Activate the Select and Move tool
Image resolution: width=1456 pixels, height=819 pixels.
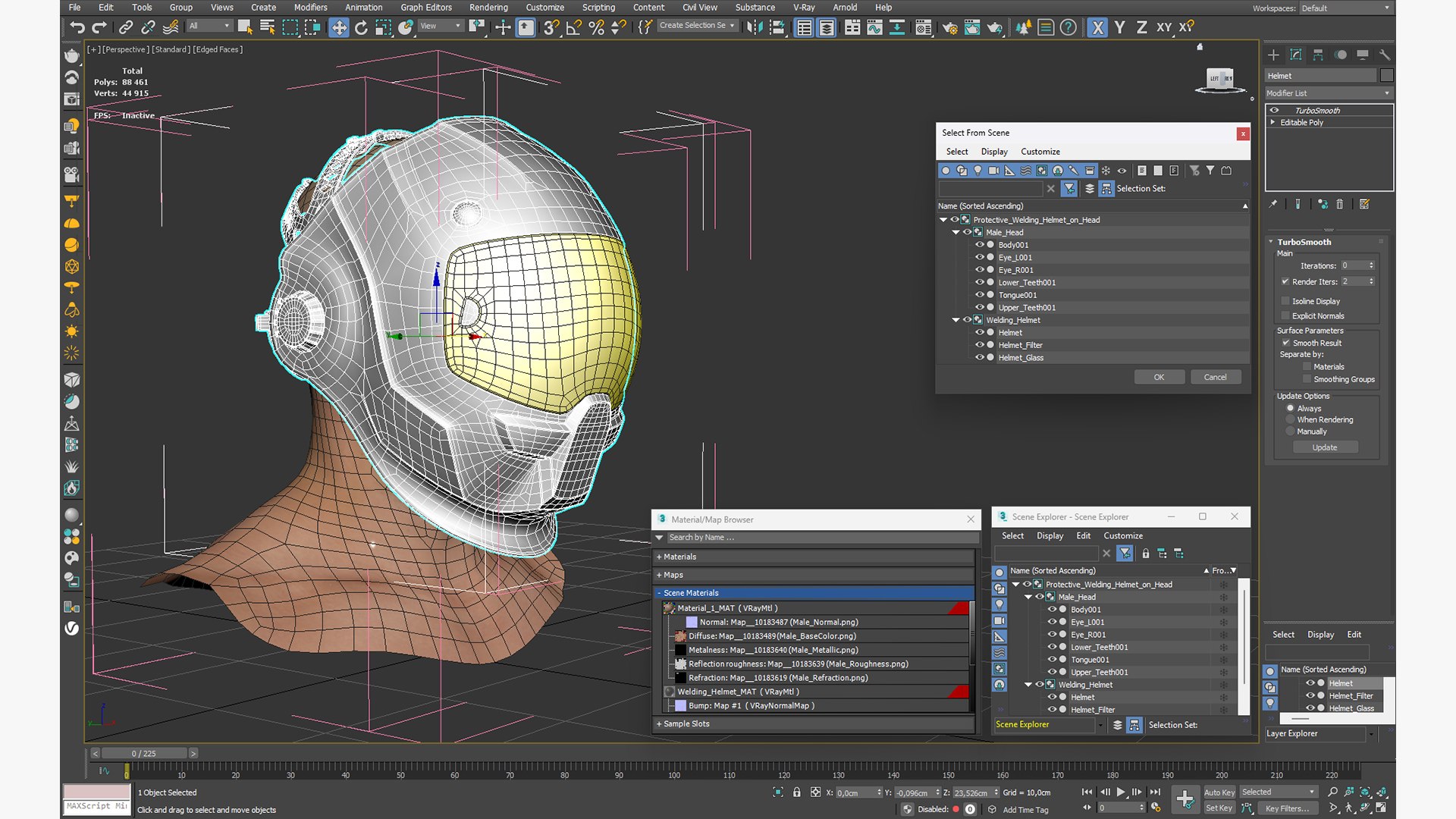point(338,28)
